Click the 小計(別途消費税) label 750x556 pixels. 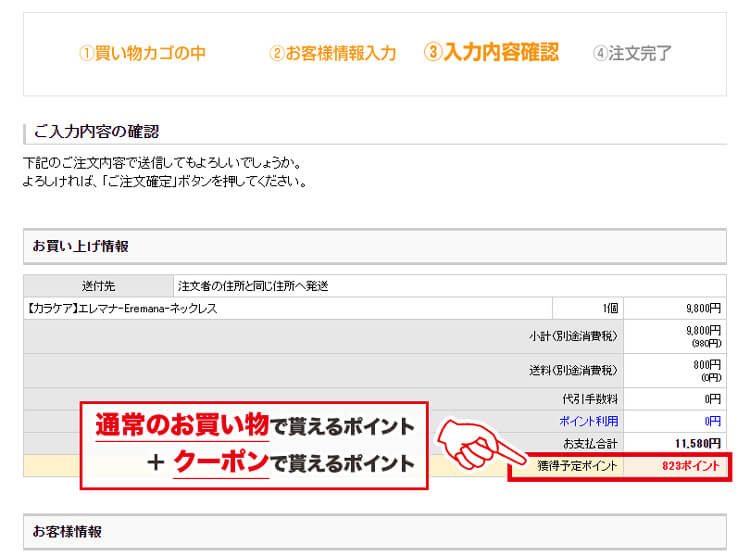coord(573,336)
